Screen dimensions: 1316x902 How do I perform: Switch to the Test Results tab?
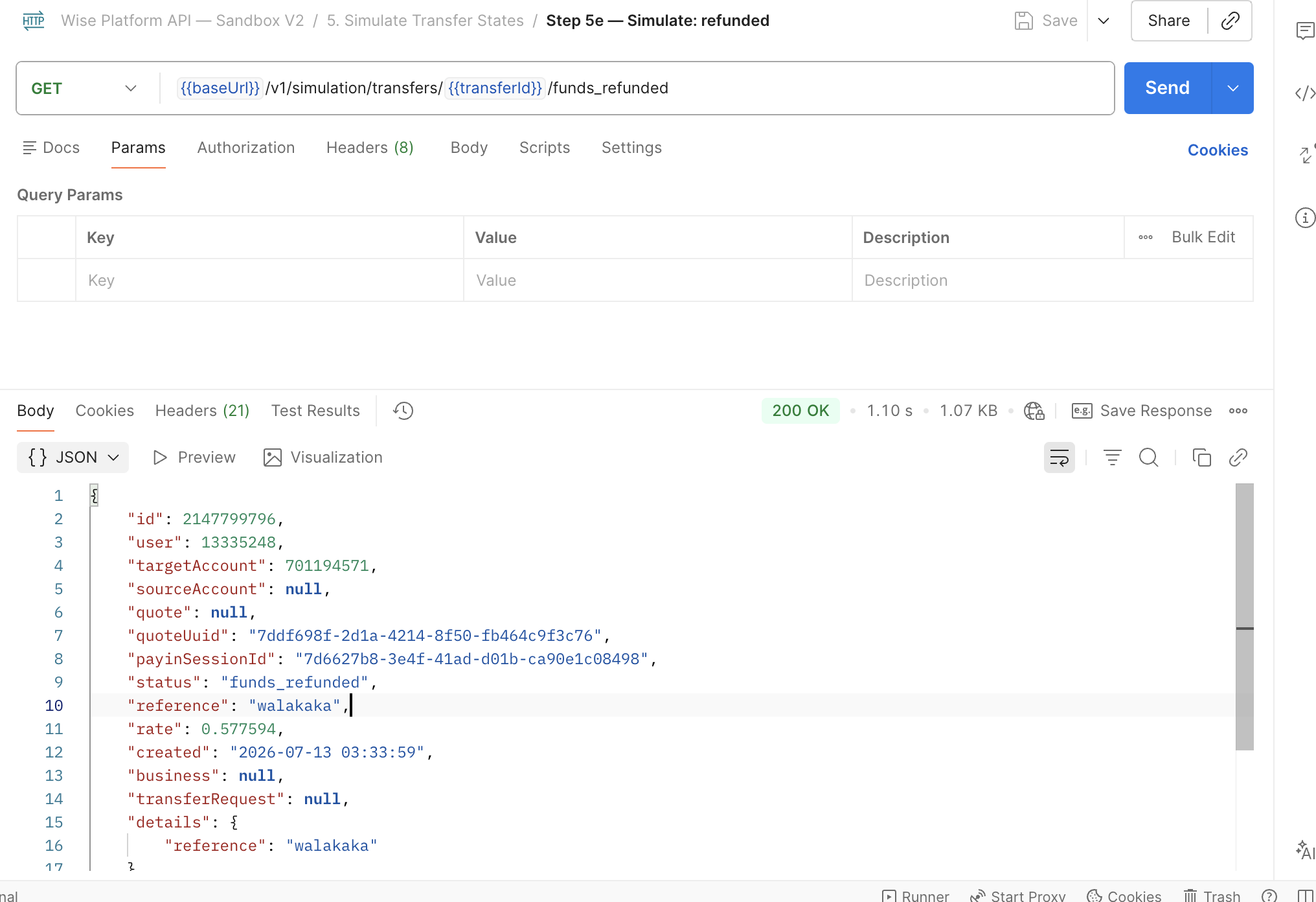pyautogui.click(x=315, y=411)
